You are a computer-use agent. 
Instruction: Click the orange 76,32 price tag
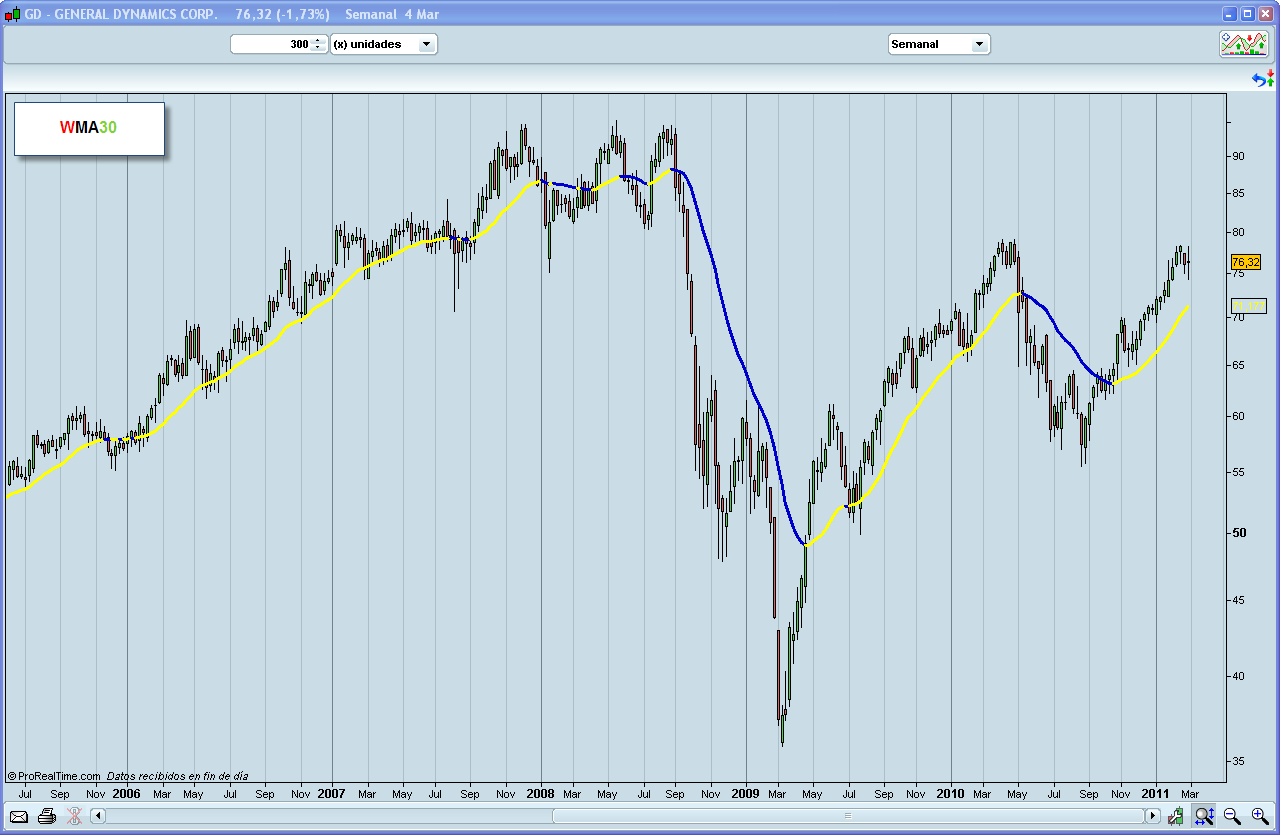pyautogui.click(x=1244, y=262)
